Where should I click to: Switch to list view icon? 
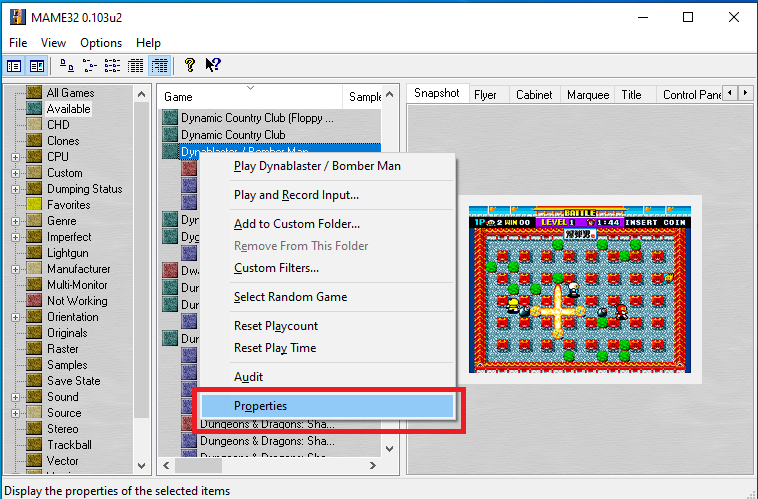tap(112, 65)
